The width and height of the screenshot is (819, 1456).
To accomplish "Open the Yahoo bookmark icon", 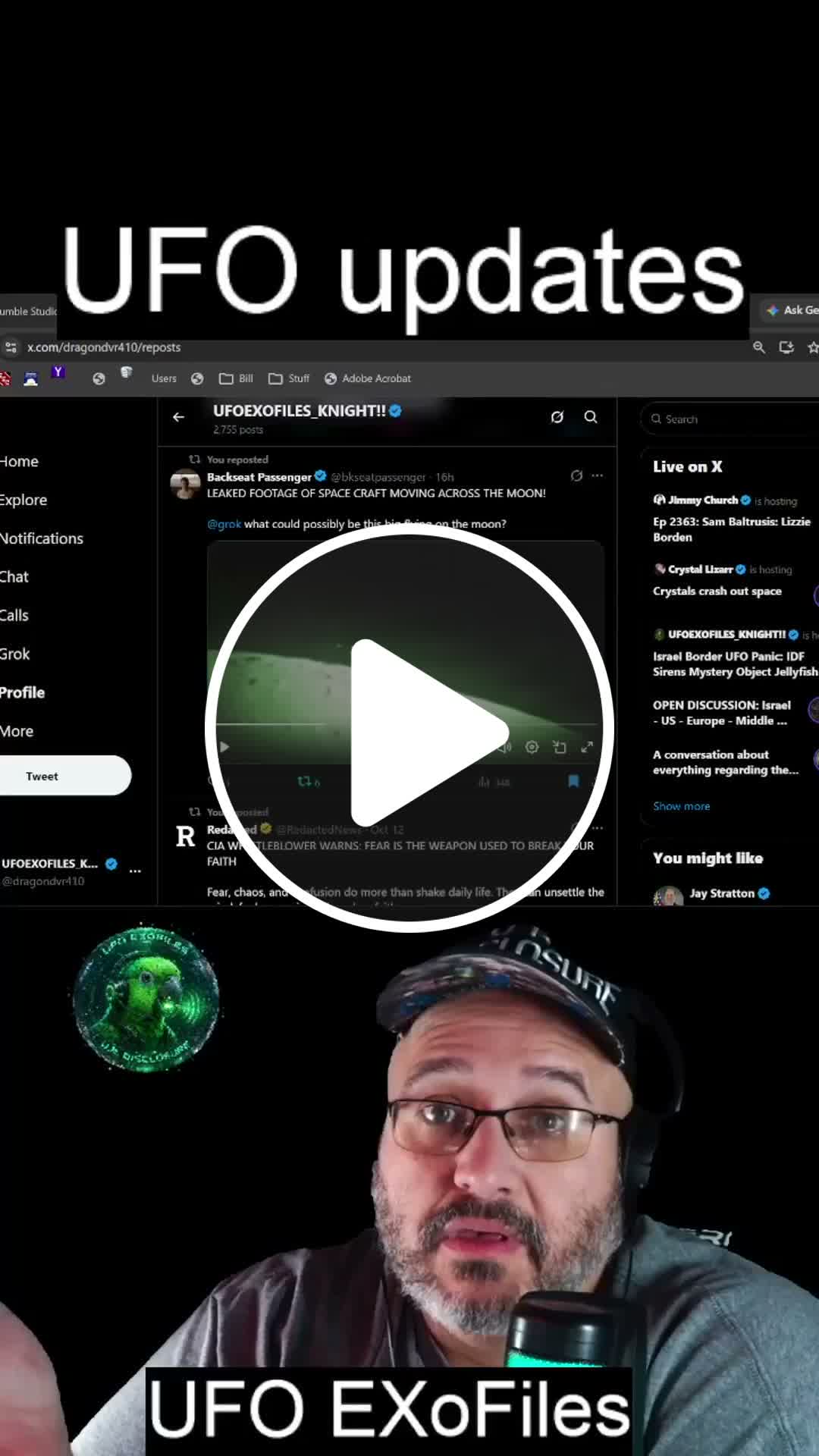I will (x=58, y=372).
